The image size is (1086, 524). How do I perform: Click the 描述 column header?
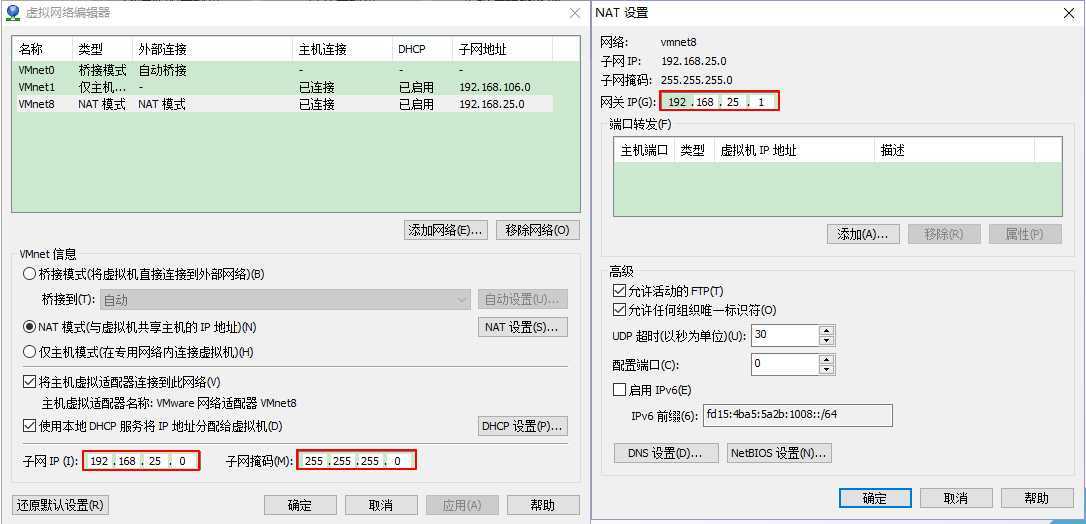point(954,150)
